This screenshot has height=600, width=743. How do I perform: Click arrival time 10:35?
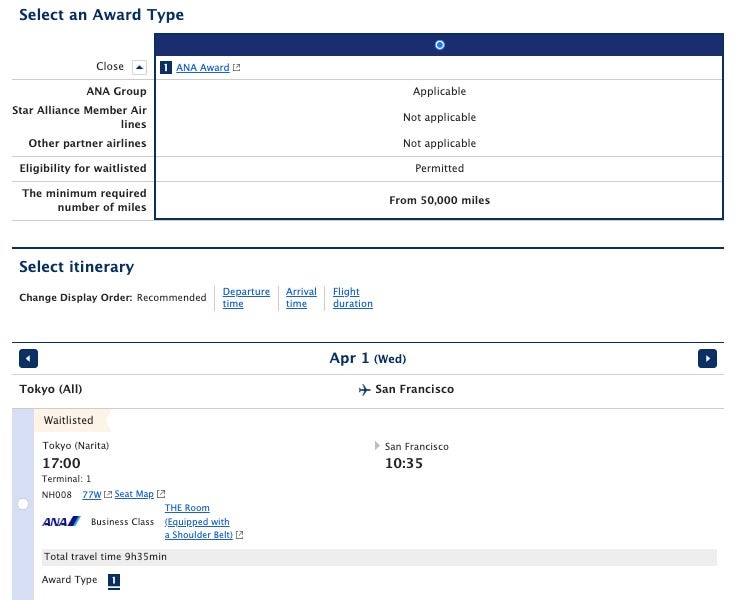click(404, 464)
